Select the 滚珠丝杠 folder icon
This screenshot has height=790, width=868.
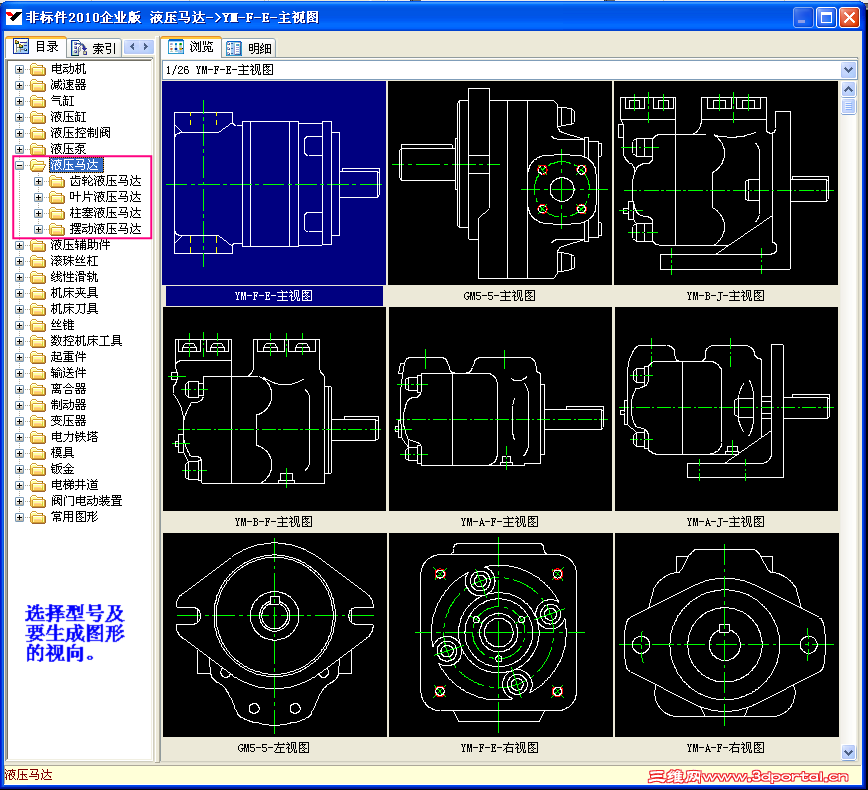point(38,261)
